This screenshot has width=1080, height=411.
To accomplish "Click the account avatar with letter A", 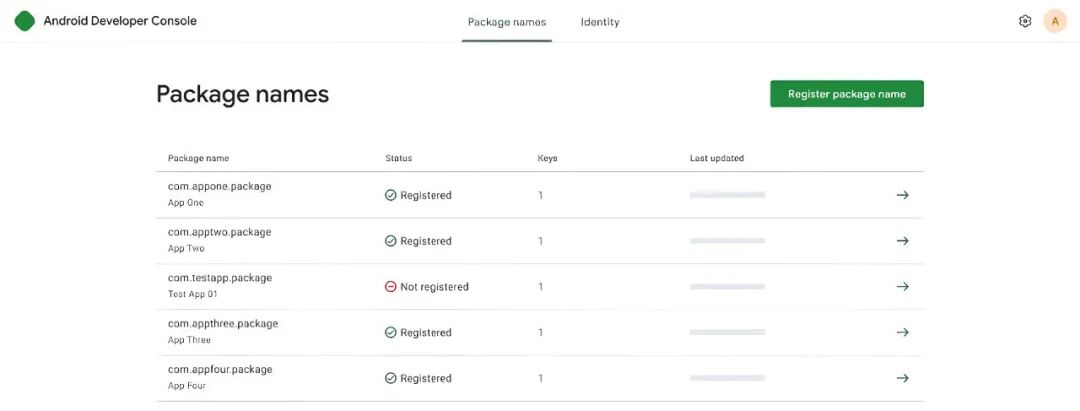I will (x=1055, y=21).
